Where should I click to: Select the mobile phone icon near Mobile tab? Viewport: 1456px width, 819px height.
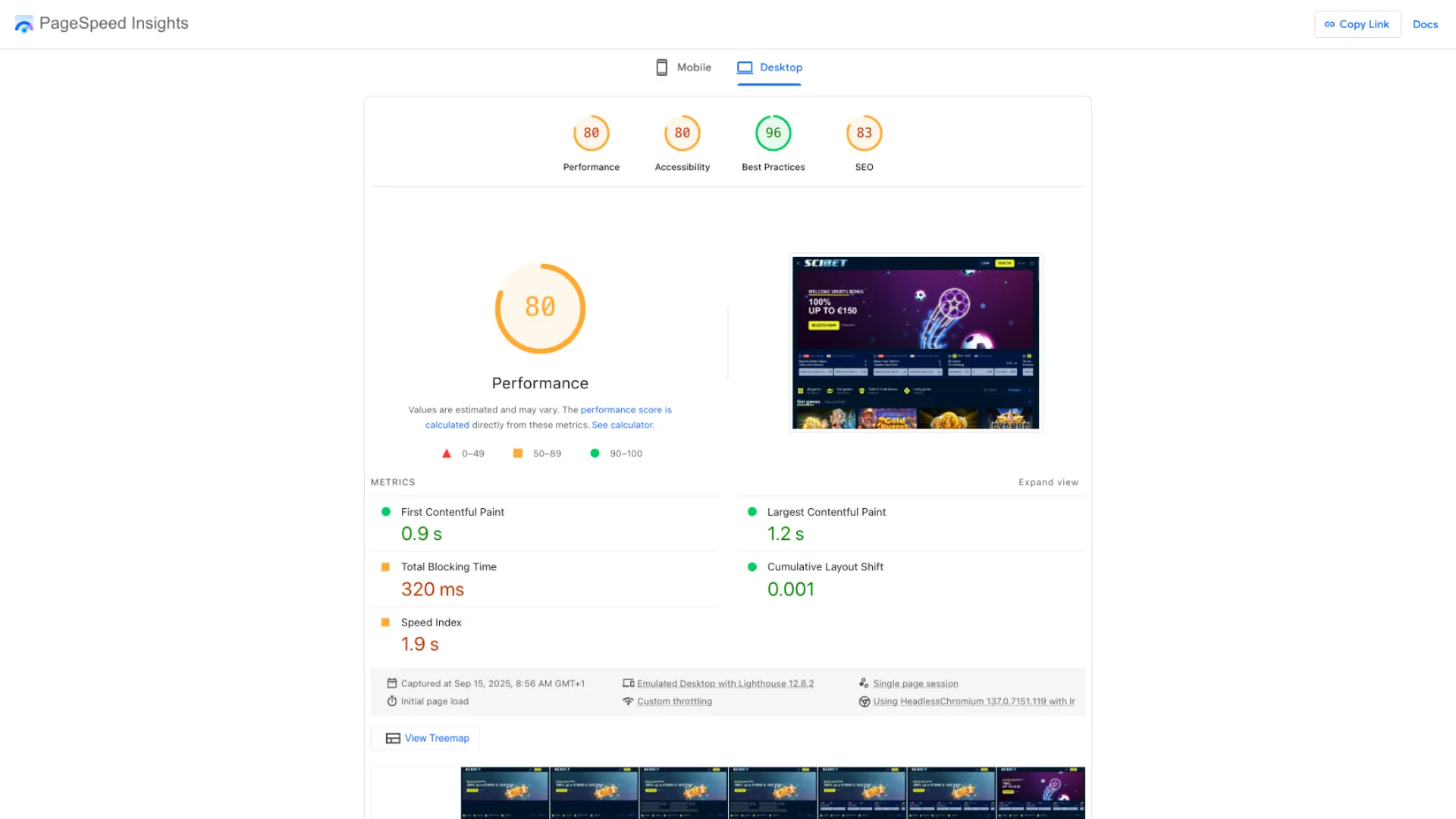tap(661, 67)
